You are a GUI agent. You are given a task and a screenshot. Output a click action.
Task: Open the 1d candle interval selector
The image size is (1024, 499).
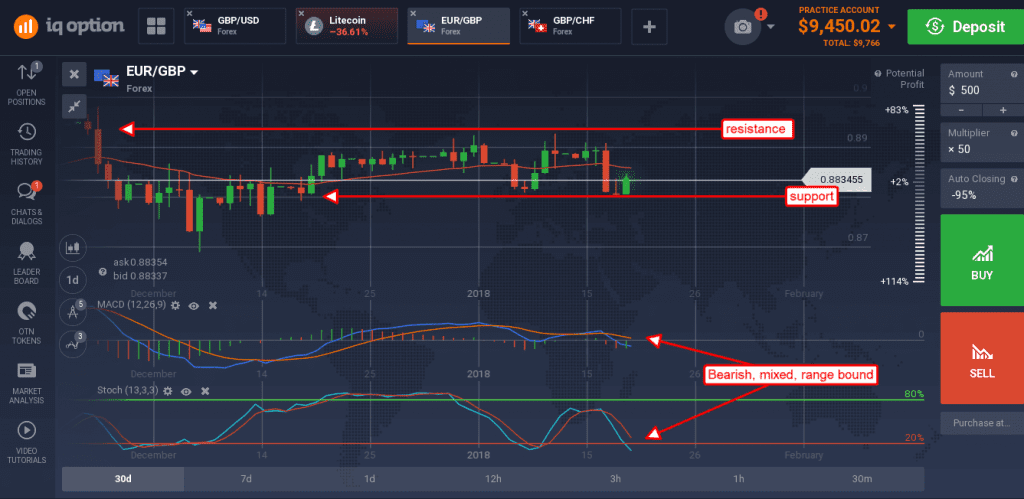72,281
